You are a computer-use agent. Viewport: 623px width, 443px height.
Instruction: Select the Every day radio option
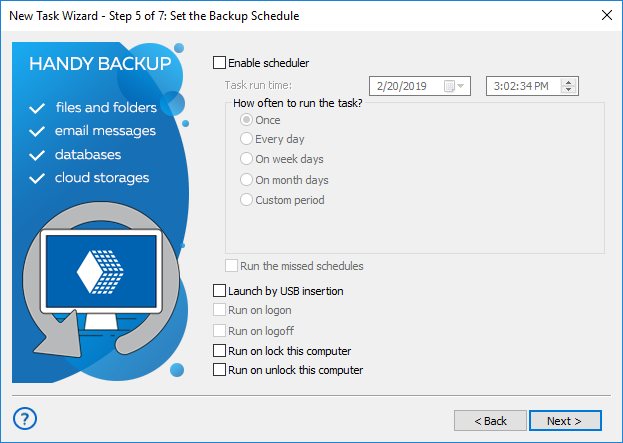coord(247,139)
